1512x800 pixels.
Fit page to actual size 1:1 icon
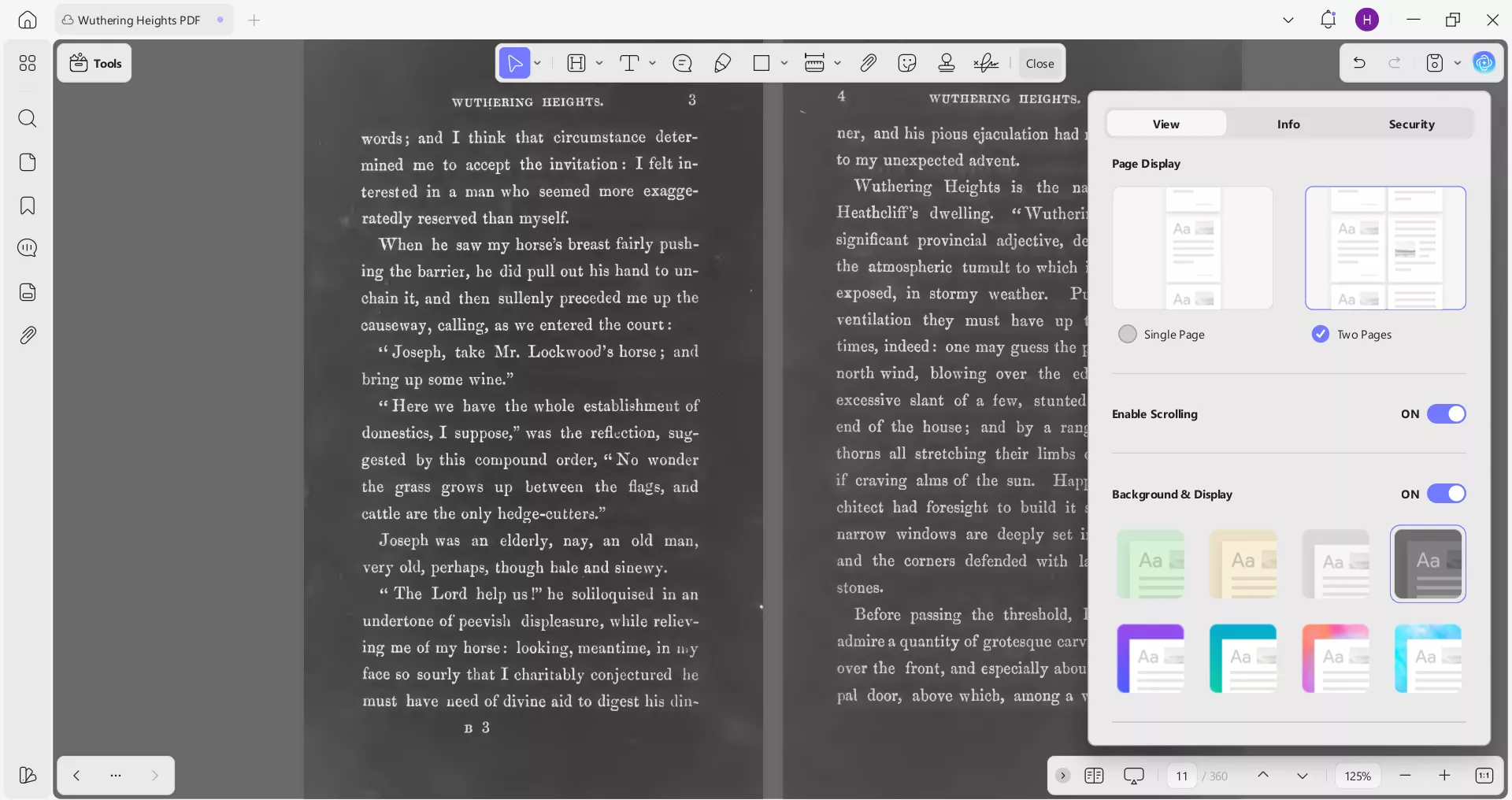click(x=1484, y=776)
